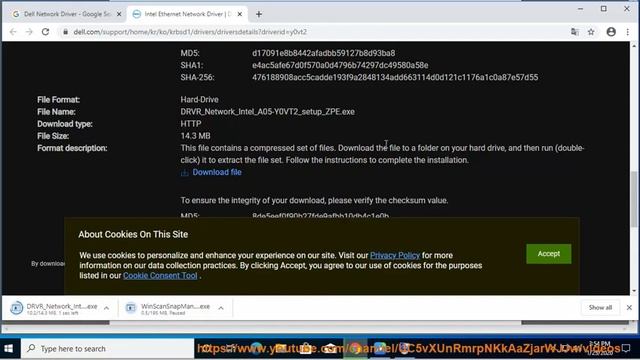Click the vertical page scrollbar thumb
This screenshot has width=640, height=360.
pyautogui.click(x=634, y=199)
